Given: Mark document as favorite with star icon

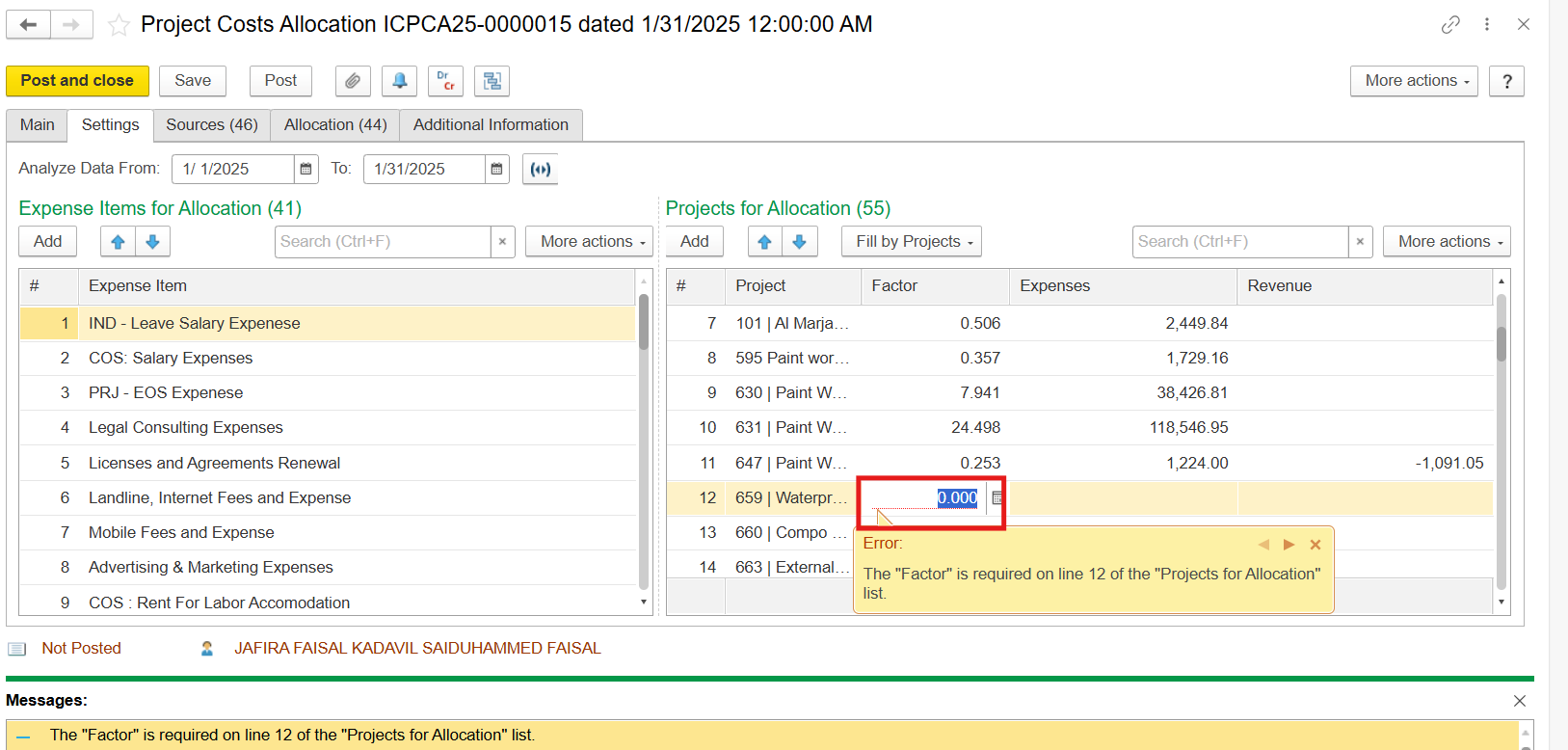Looking at the screenshot, I should coord(119,25).
